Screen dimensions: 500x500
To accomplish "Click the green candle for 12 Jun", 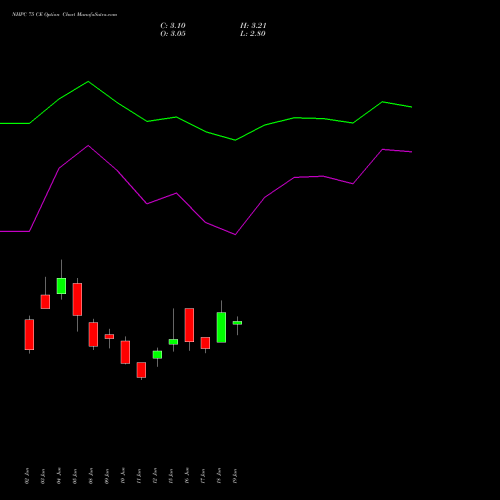I will pyautogui.click(x=157, y=355).
